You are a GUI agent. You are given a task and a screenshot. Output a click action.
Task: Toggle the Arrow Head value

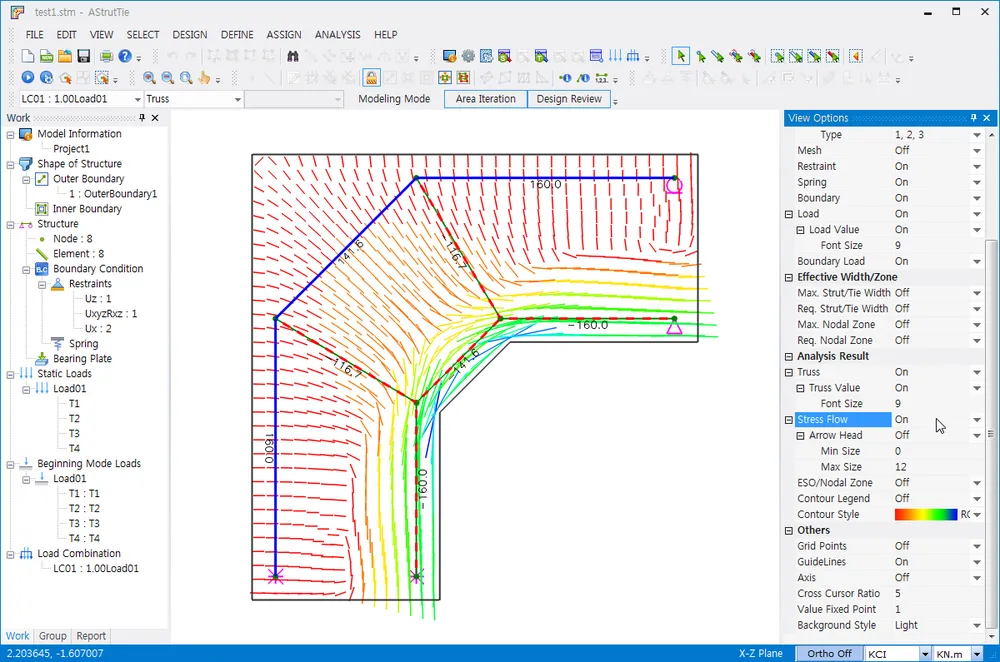pyautogui.click(x=937, y=435)
